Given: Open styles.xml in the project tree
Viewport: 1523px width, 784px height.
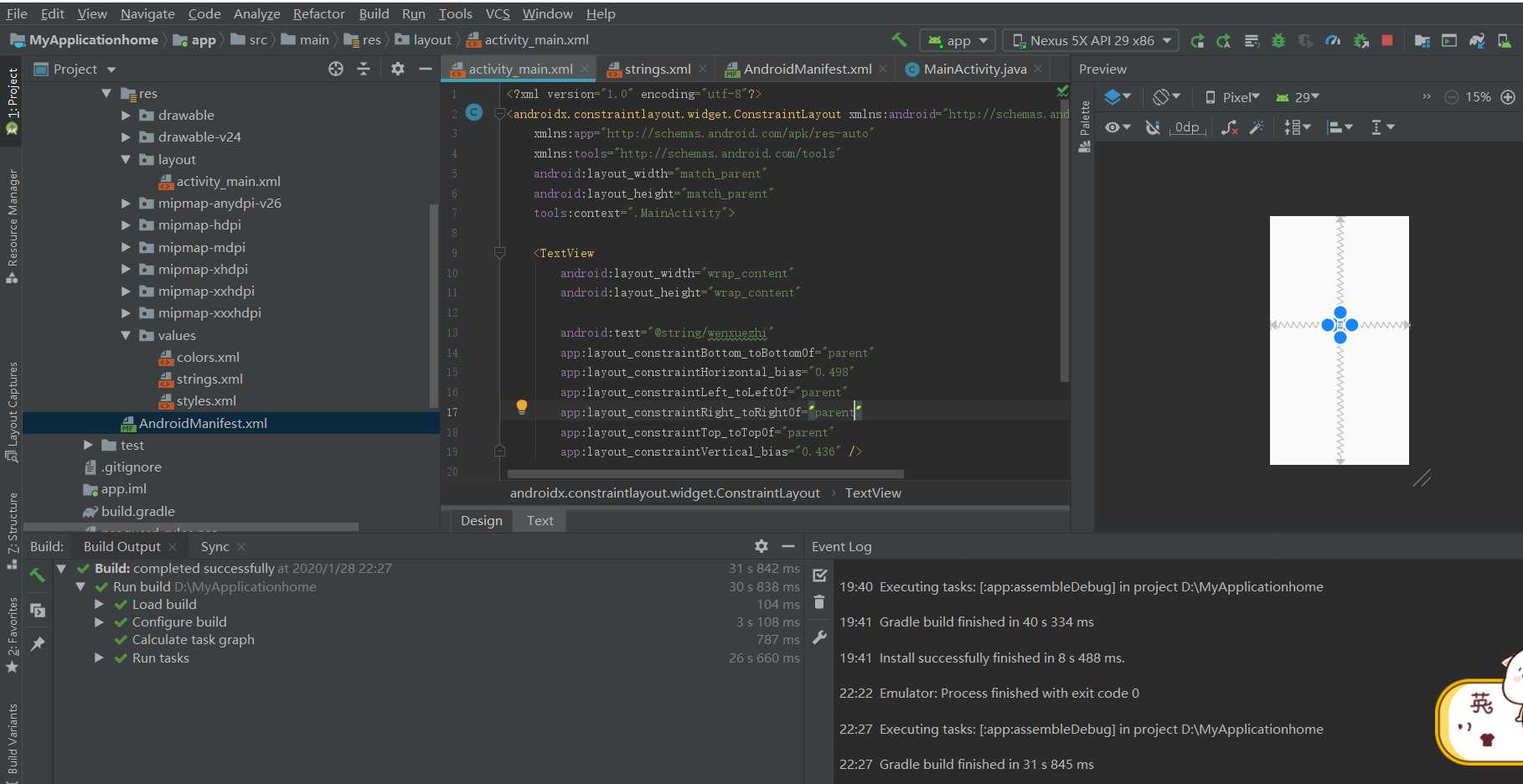Looking at the screenshot, I should coord(206,400).
